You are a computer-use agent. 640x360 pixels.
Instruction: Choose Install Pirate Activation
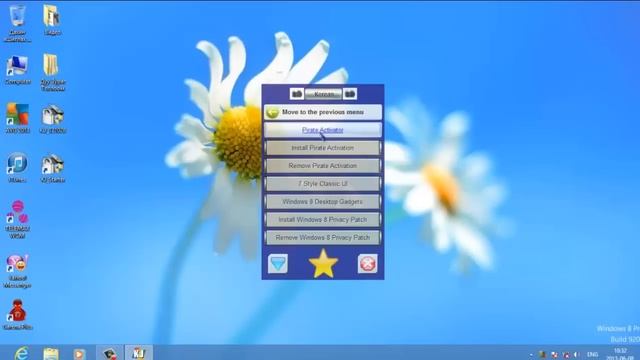click(x=323, y=148)
